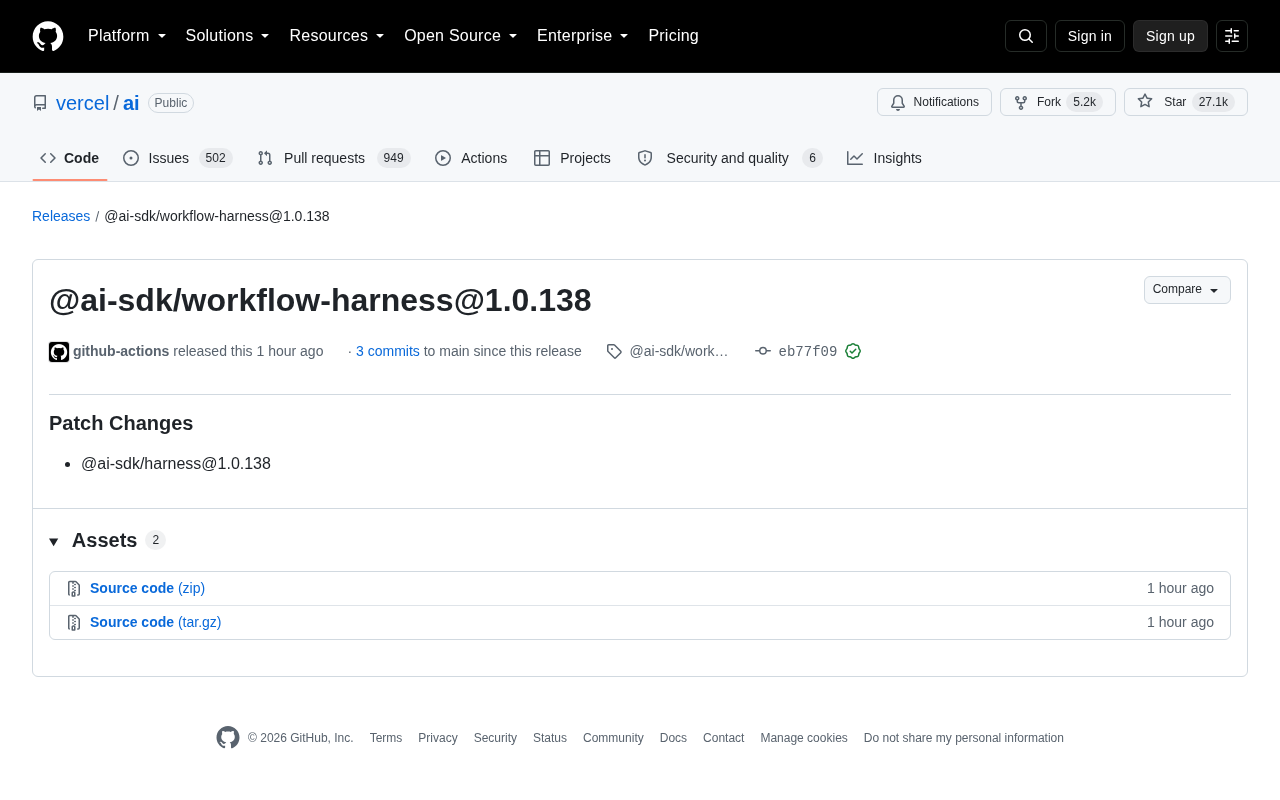Open the vercel owner link
The image size is (1280, 800).
coord(83,103)
